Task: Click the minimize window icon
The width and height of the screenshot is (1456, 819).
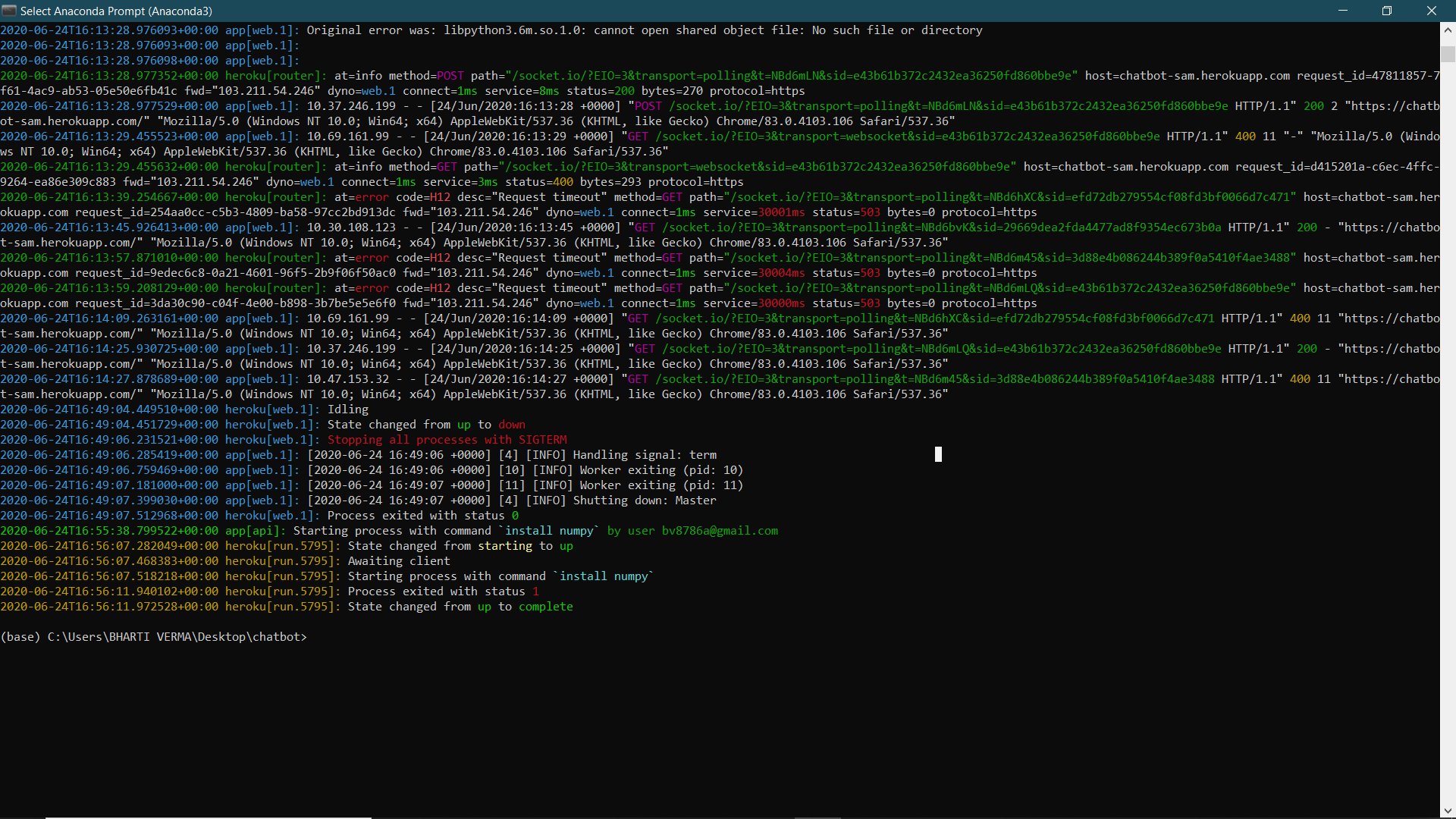Action: click(x=1343, y=11)
